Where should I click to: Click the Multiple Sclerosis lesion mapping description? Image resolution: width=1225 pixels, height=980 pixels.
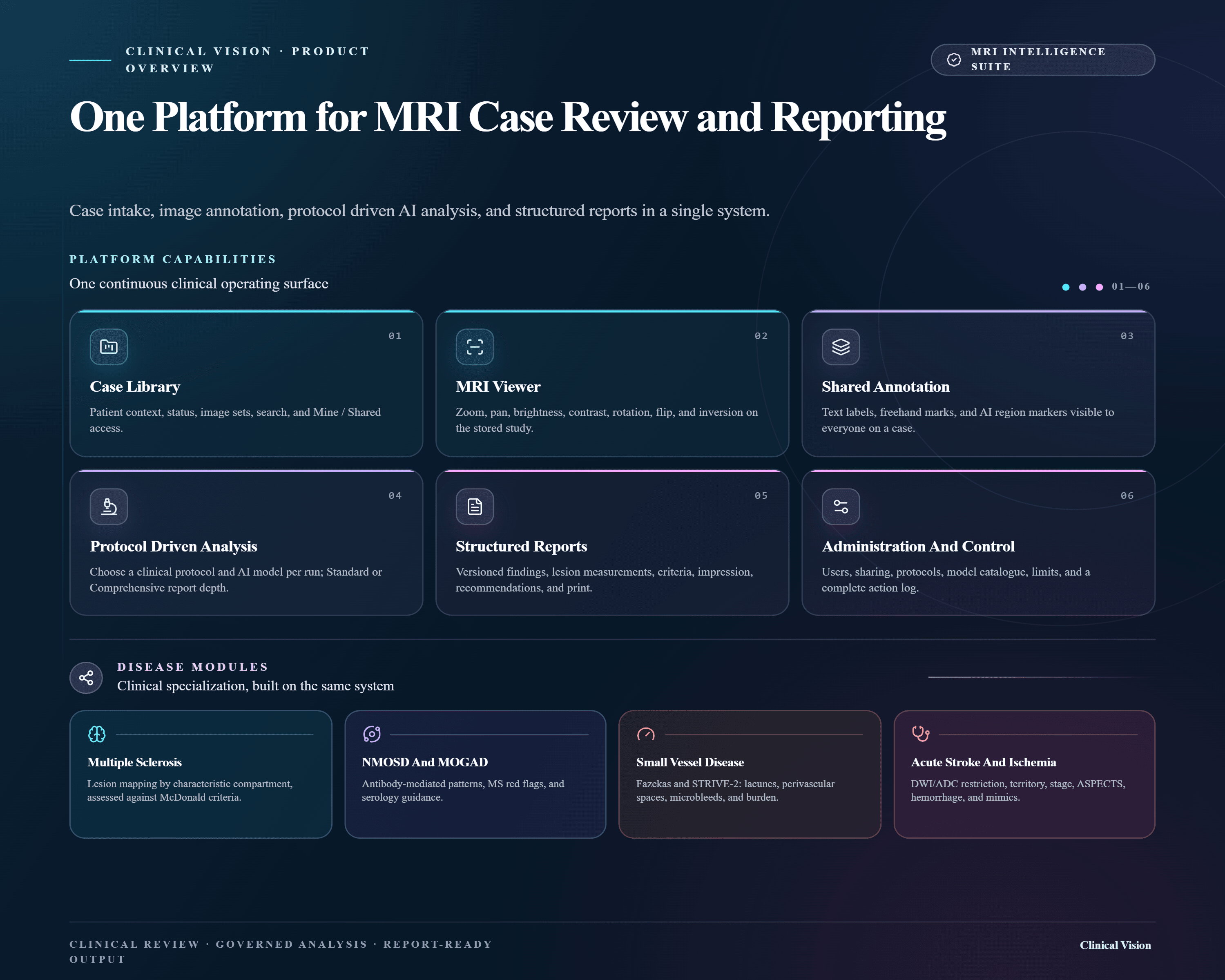point(190,790)
